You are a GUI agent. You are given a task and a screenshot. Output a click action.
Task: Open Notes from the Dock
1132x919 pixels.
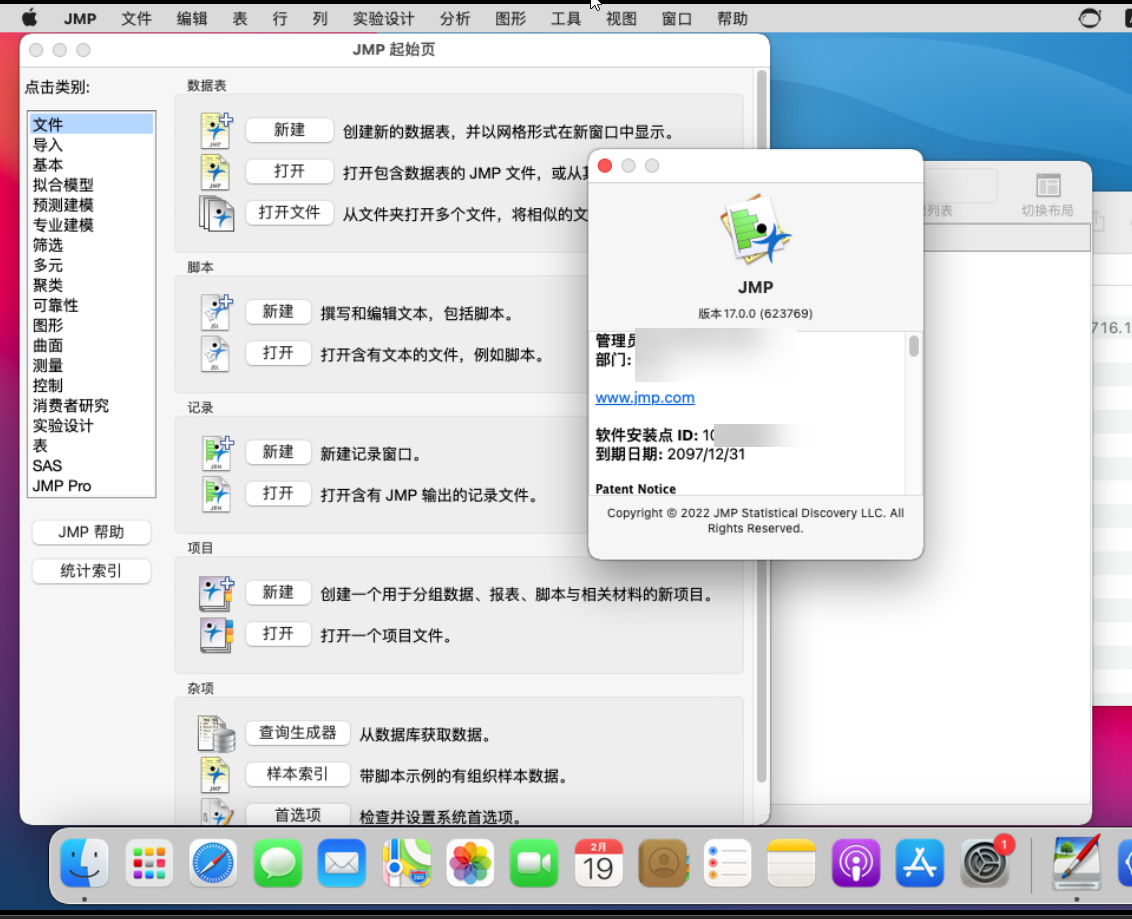pyautogui.click(x=791, y=863)
